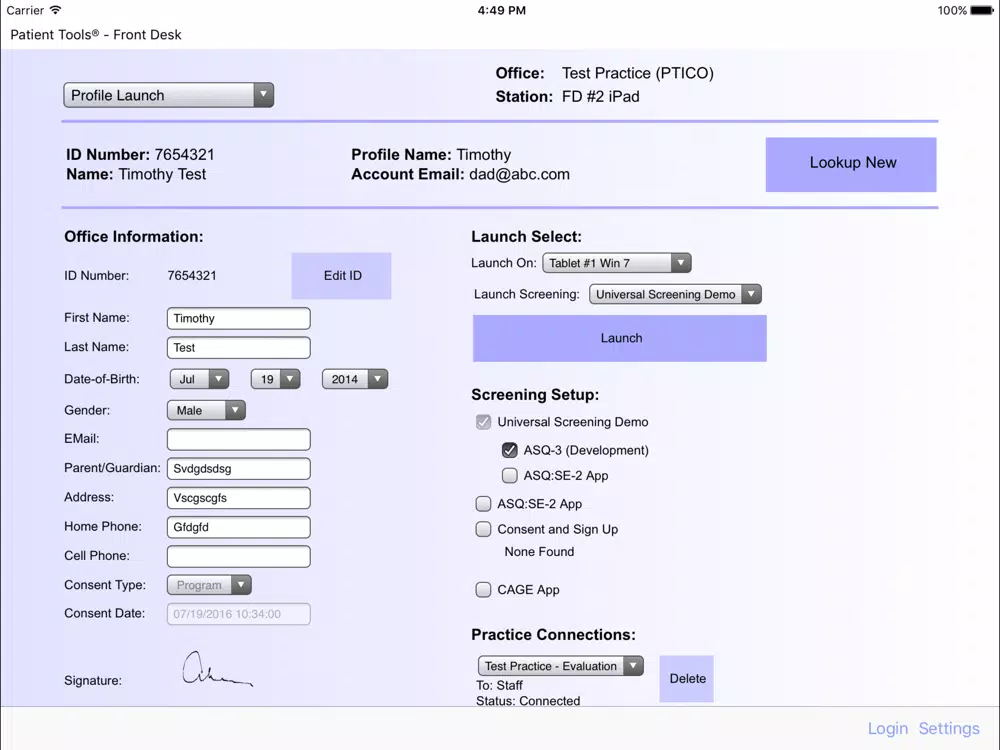Click the Parent/Guardian field with Svdgdsdsg
The image size is (1000, 750).
pos(239,469)
